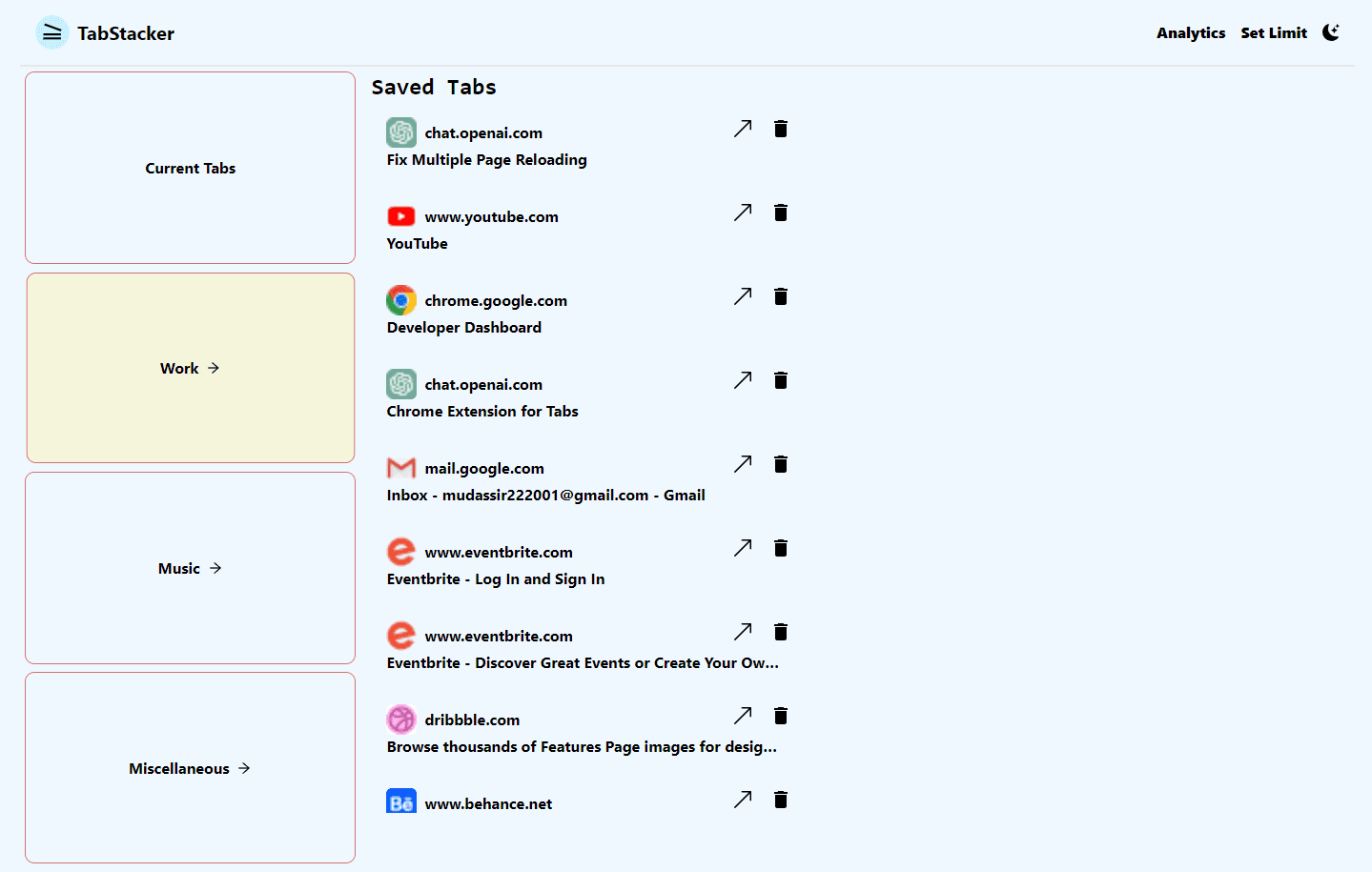Delete the YouTube saved tab
The width and height of the screenshot is (1372, 872).
click(x=781, y=213)
